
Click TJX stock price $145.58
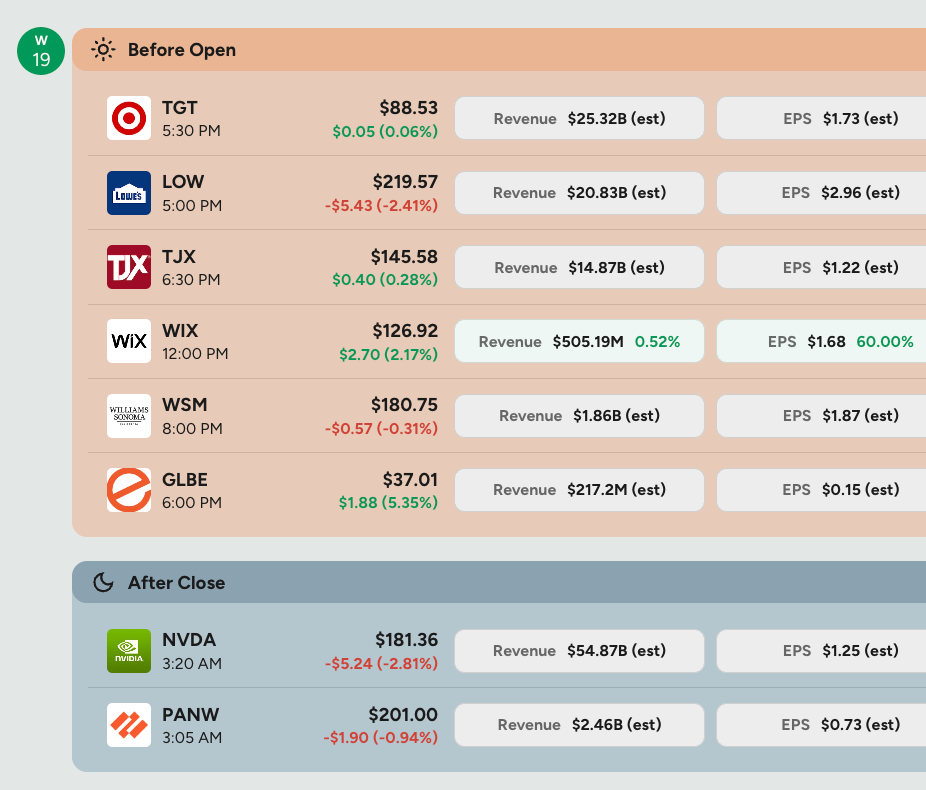tap(405, 256)
